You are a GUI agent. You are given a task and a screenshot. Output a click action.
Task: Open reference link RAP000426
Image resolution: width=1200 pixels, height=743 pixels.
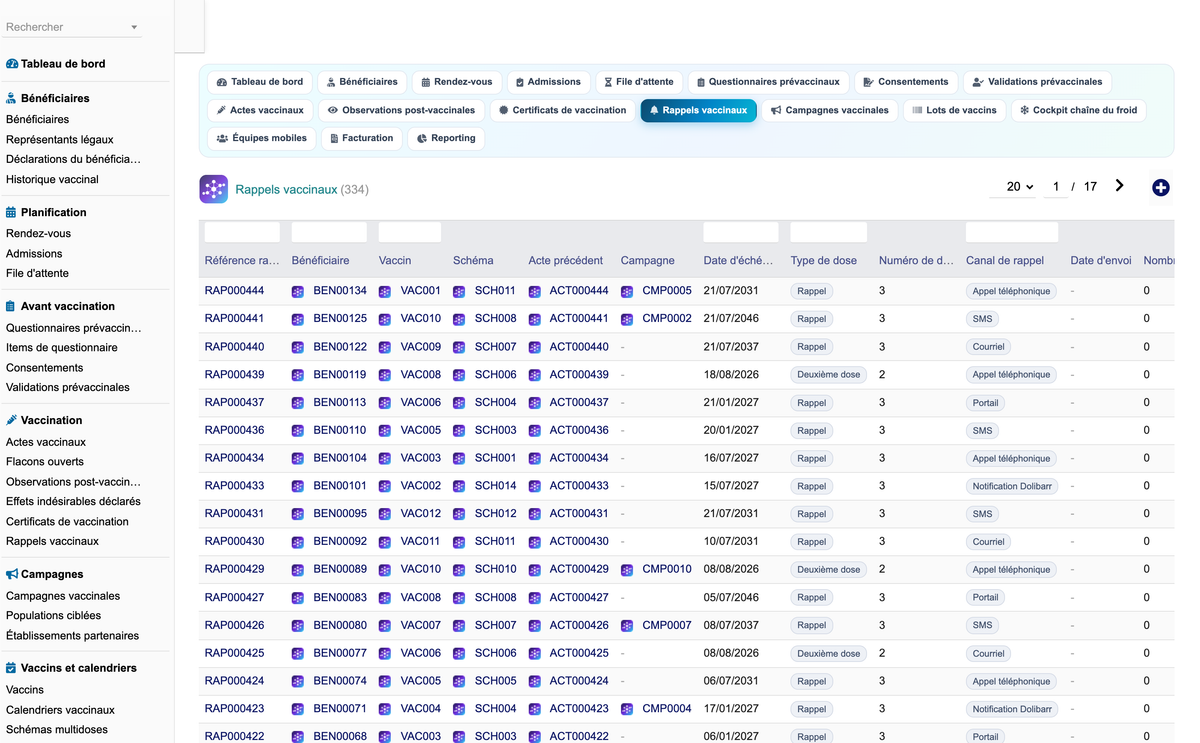[234, 625]
